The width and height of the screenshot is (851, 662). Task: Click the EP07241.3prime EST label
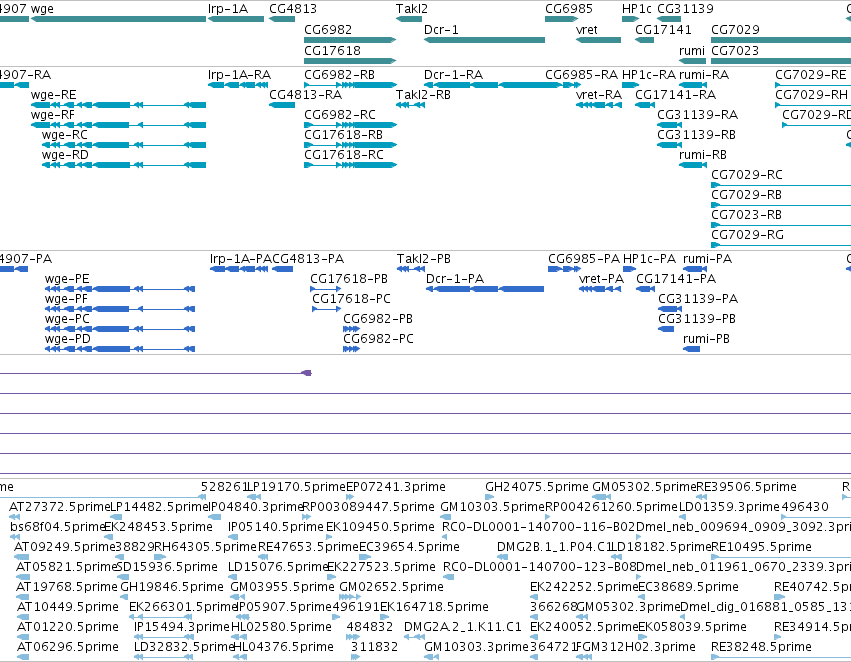click(x=396, y=487)
